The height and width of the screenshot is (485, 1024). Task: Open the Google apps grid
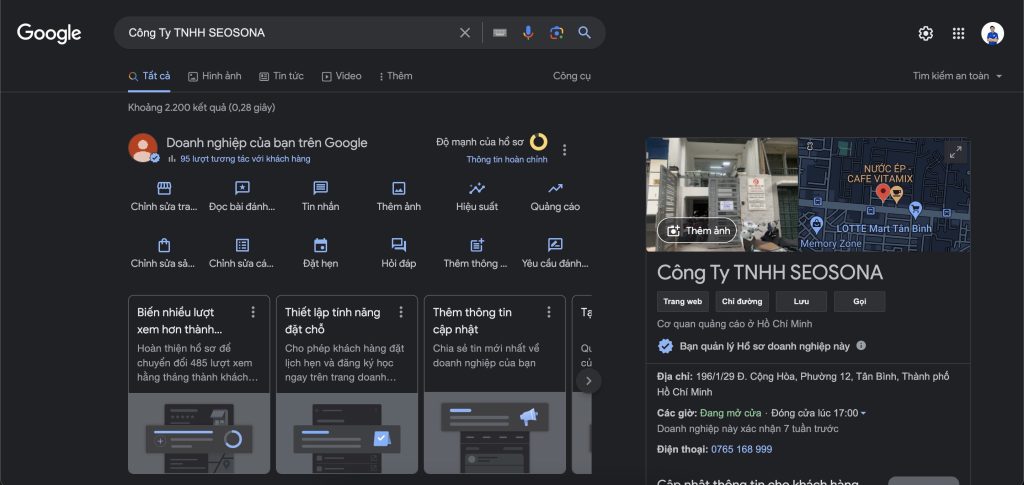pos(958,33)
